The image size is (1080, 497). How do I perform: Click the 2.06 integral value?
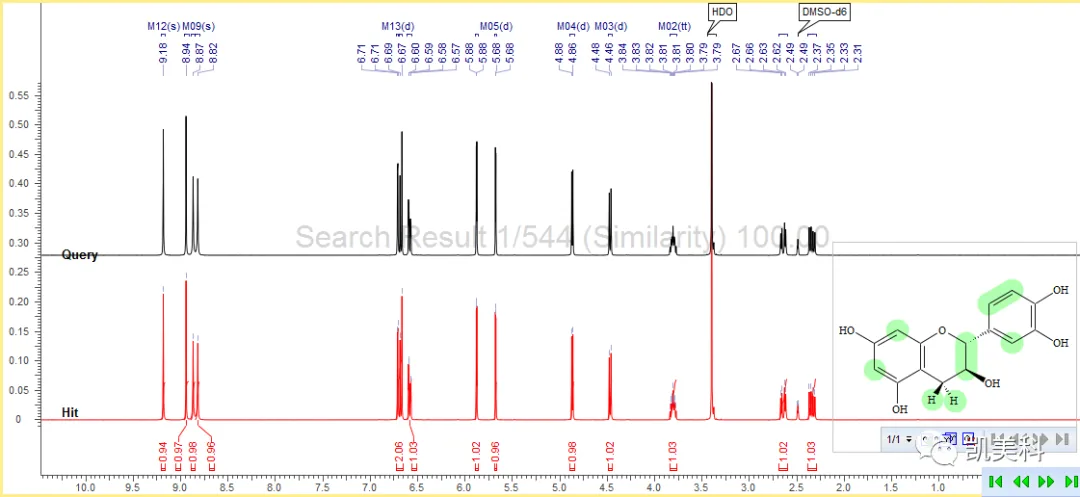click(399, 451)
